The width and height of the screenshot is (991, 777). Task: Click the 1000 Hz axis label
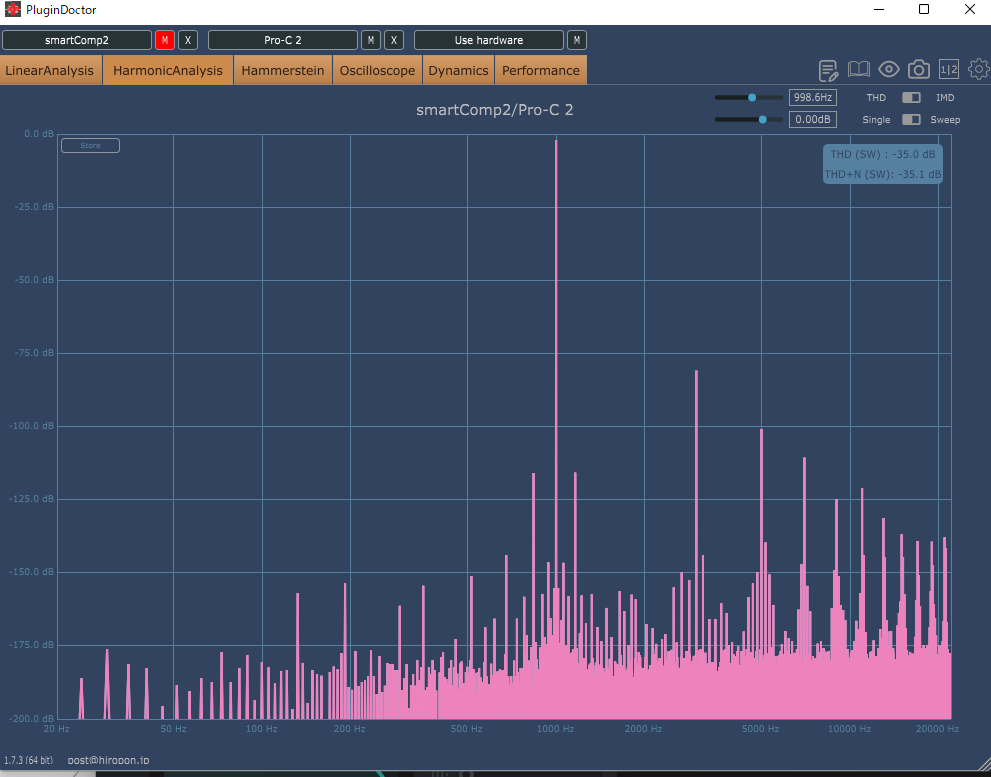coord(556,728)
